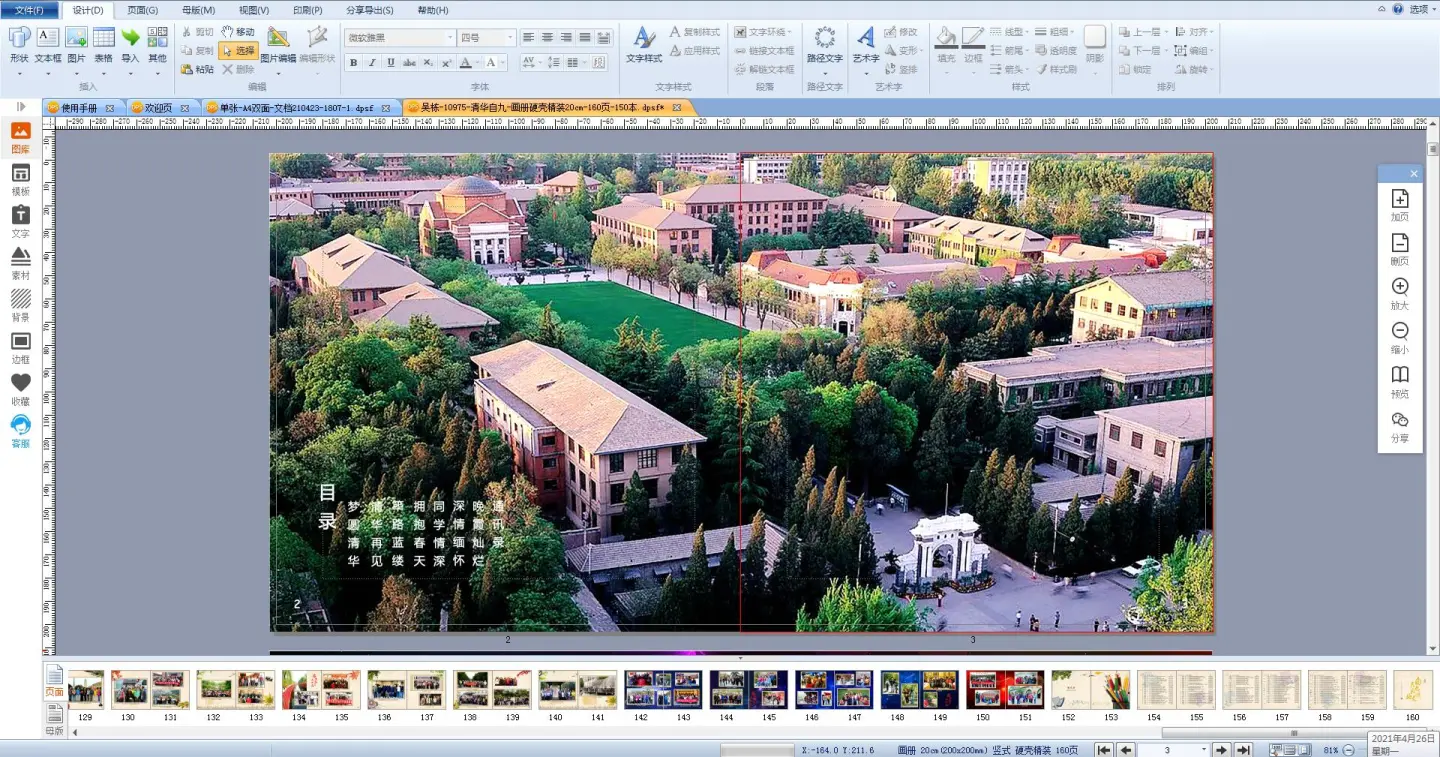Open the 背景 background panel
Image resolution: width=1440 pixels, height=757 pixels.
[20, 306]
